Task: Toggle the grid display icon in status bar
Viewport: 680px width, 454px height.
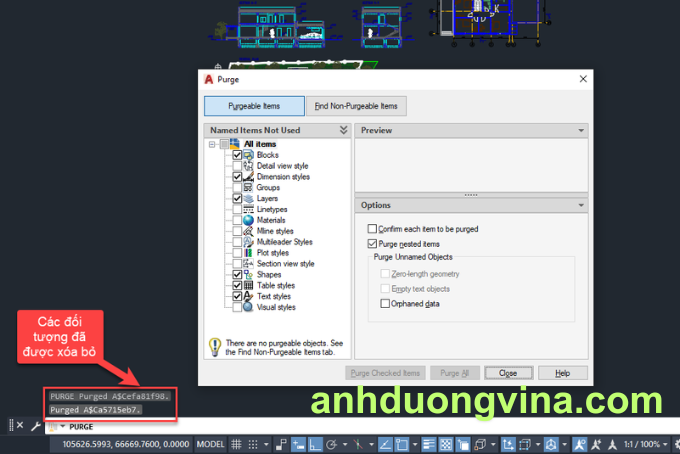Action: coord(236,443)
